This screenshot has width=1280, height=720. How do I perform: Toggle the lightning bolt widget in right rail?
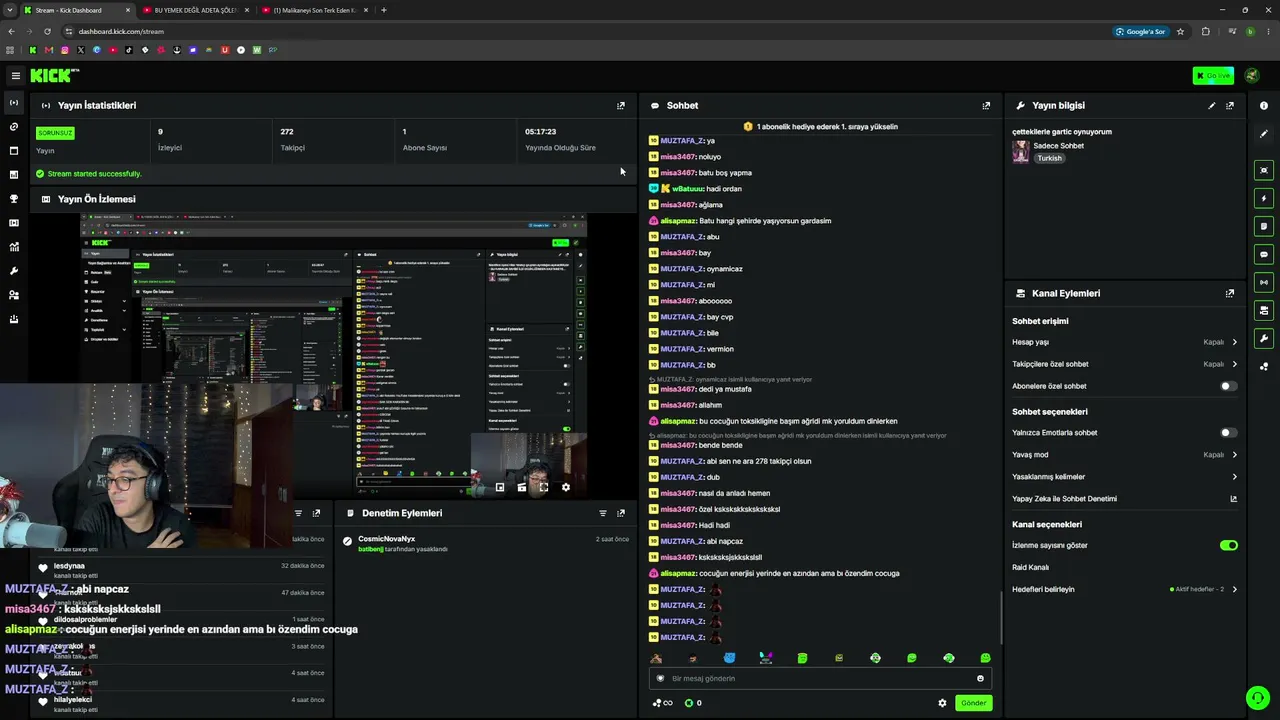point(1264,198)
